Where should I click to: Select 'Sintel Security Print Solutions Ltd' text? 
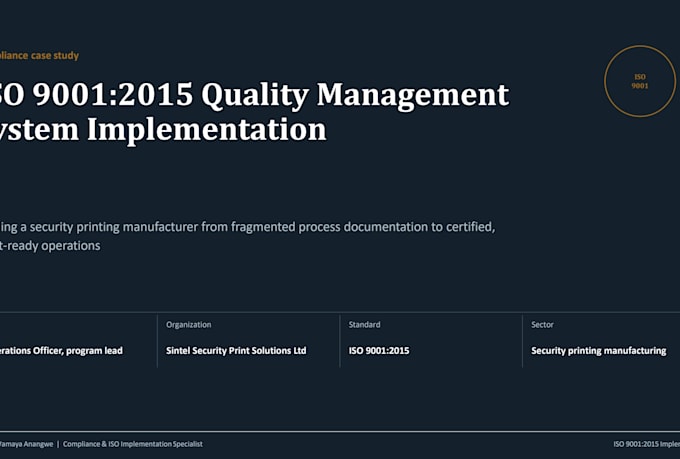coord(236,350)
